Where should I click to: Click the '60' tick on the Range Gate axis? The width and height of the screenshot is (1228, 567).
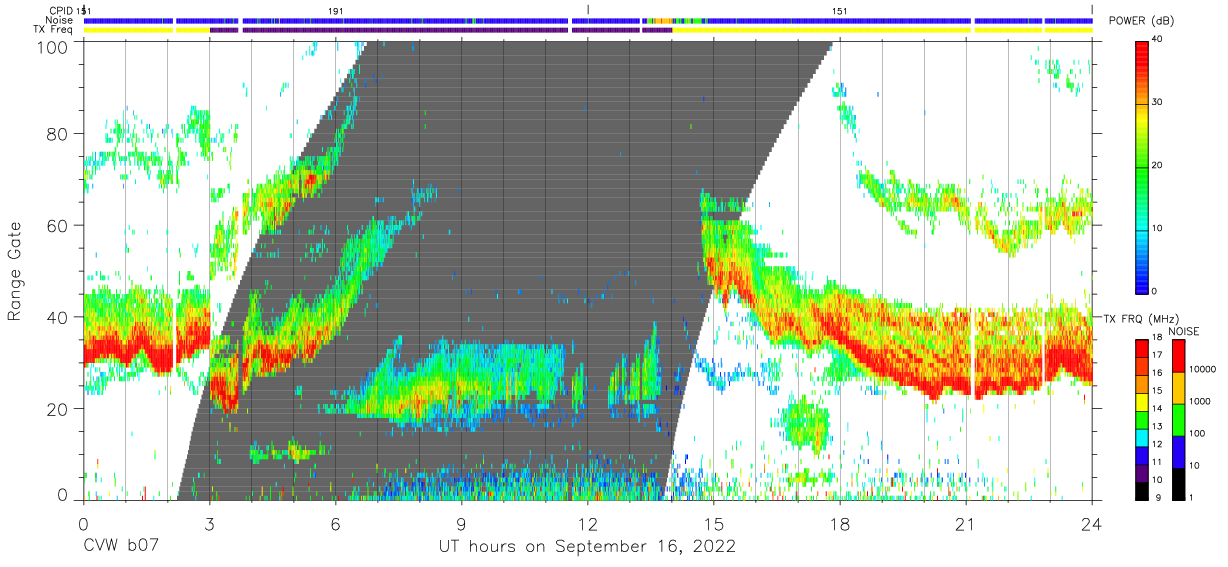click(x=59, y=225)
